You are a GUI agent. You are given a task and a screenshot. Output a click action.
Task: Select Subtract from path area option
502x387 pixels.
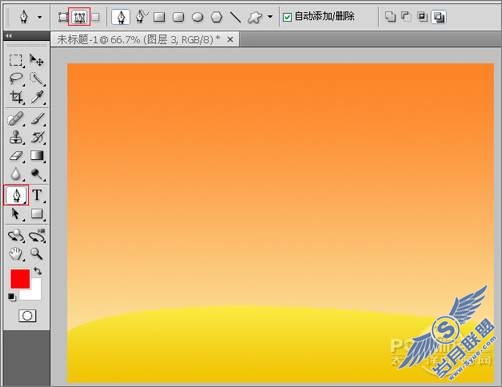(405, 17)
